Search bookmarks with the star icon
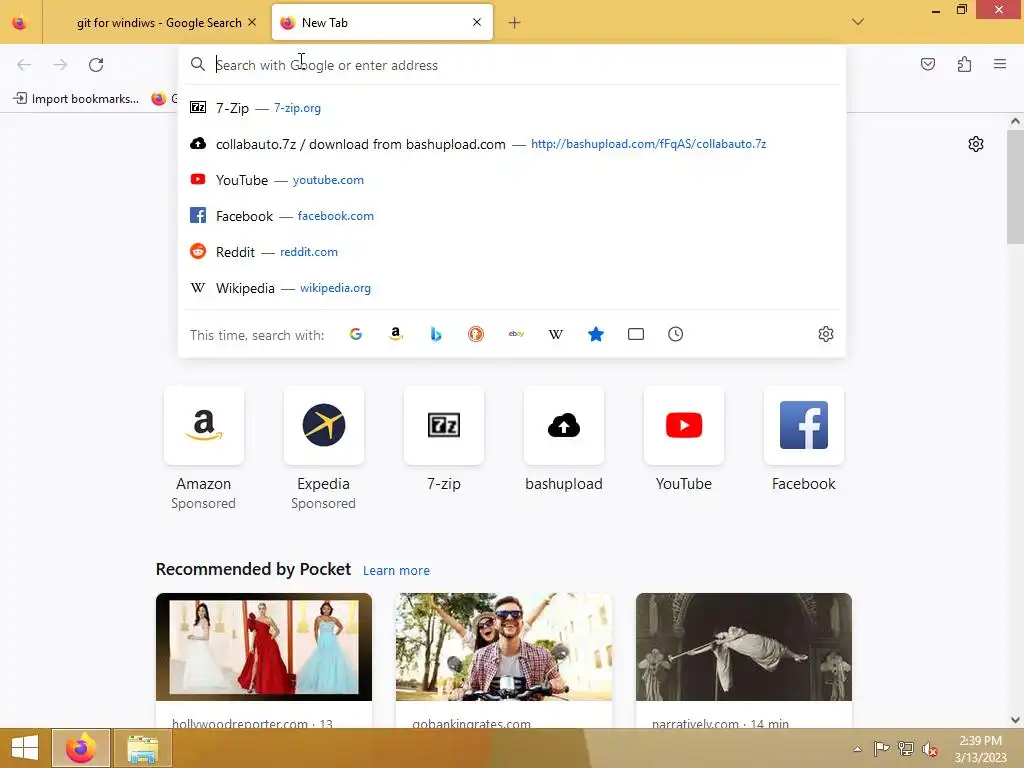Image resolution: width=1024 pixels, height=768 pixels. point(596,334)
